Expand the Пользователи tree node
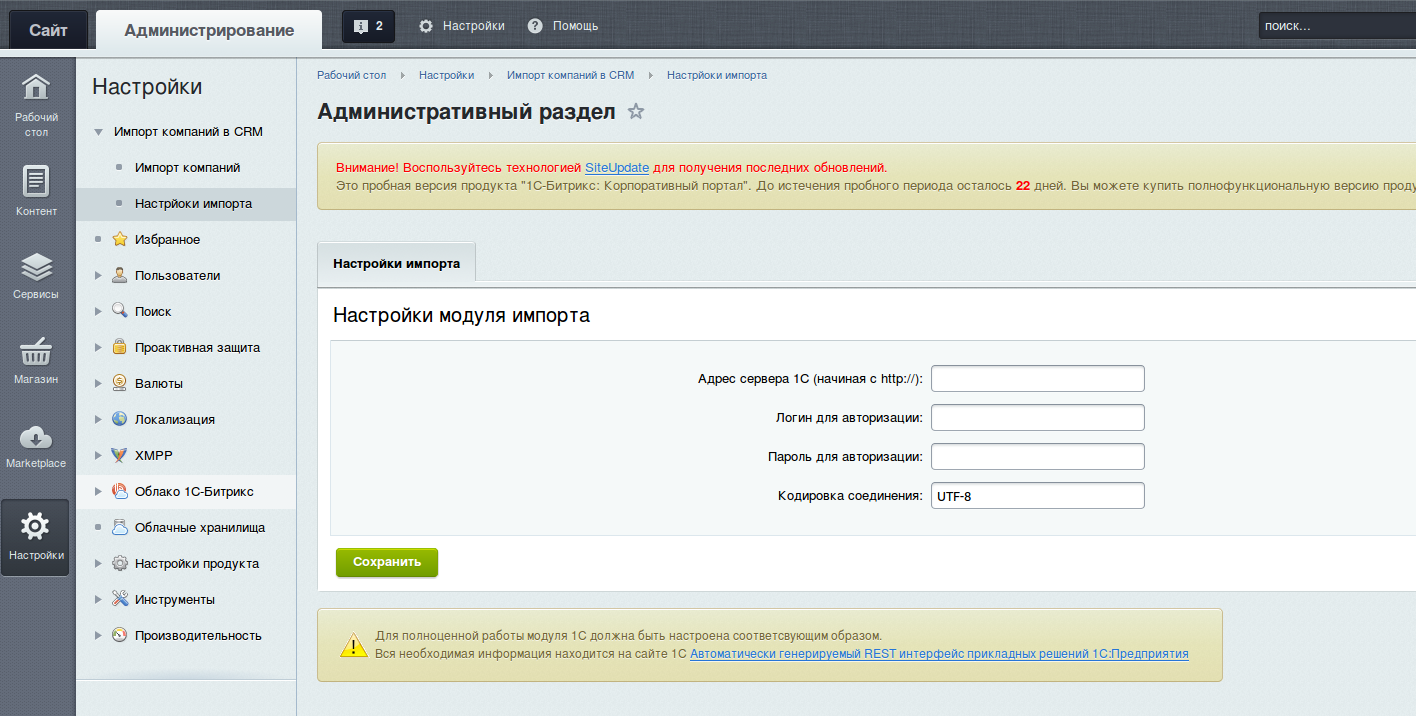Viewport: 1416px width, 716px height. (x=98, y=276)
